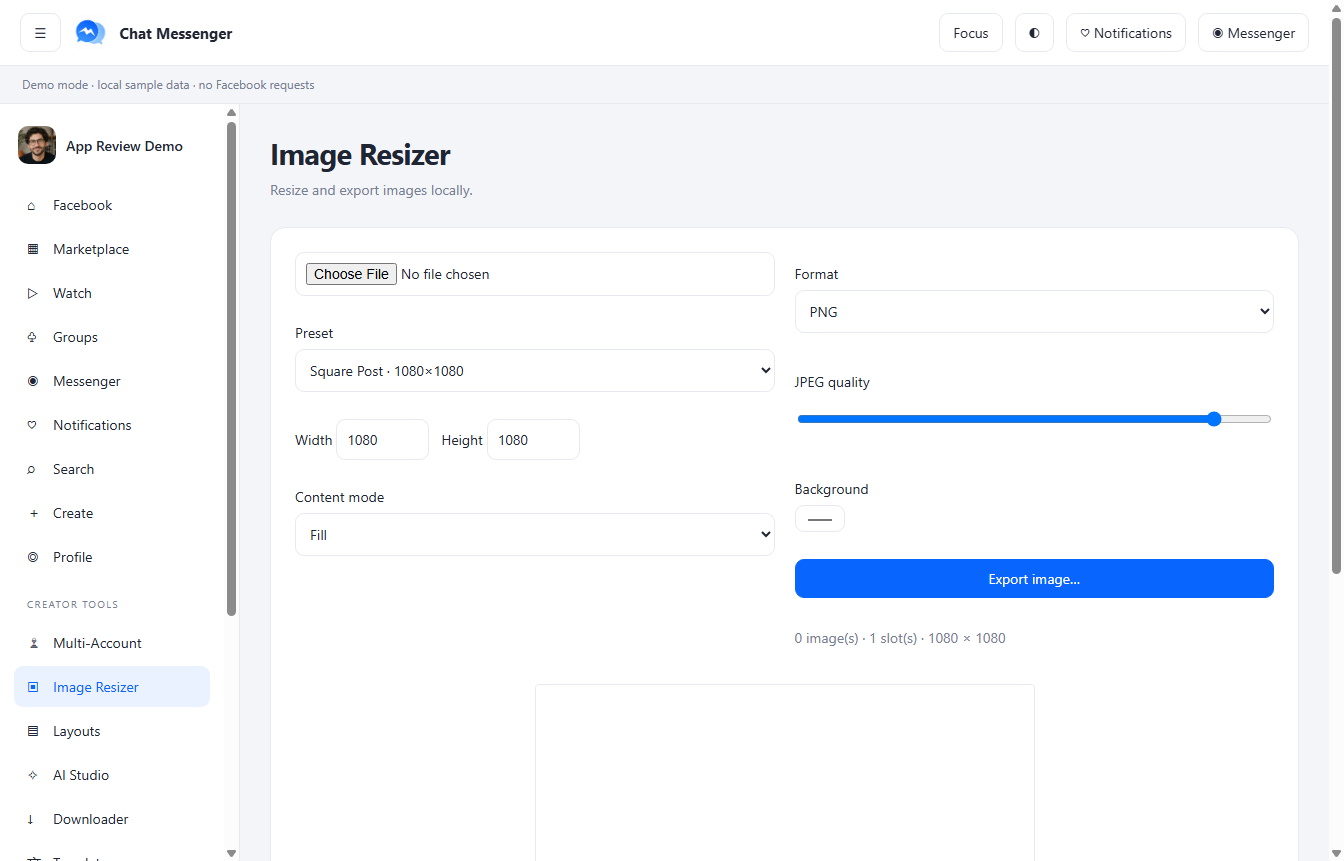Navigate to Watch label in sidebar
The image size is (1344, 861).
click(72, 293)
